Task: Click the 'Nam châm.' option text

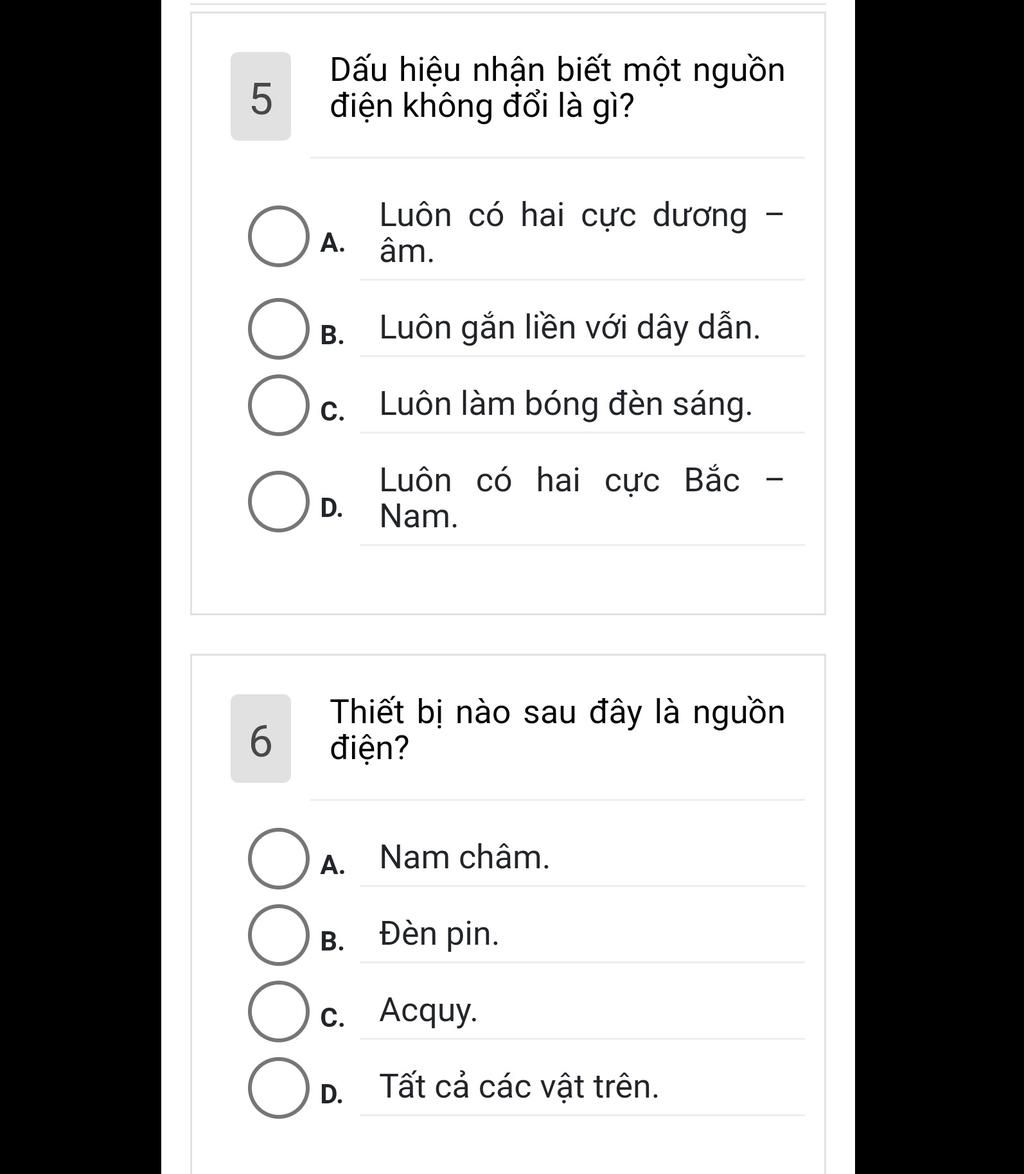Action: click(x=464, y=857)
